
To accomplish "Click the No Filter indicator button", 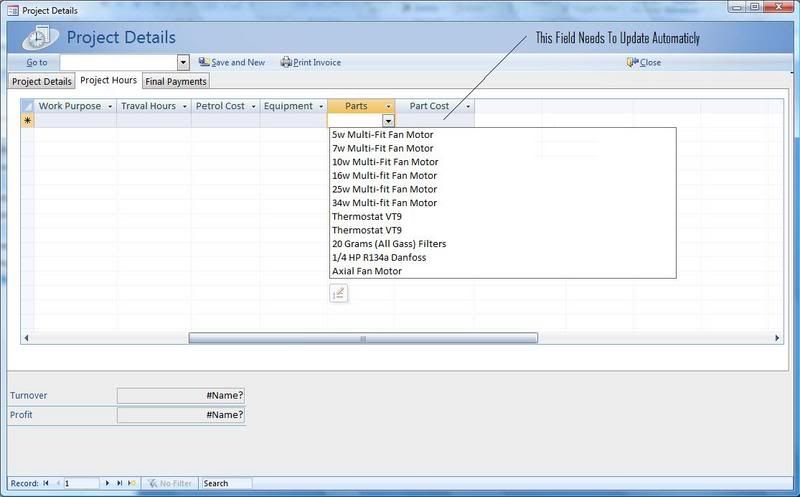I will tap(169, 483).
